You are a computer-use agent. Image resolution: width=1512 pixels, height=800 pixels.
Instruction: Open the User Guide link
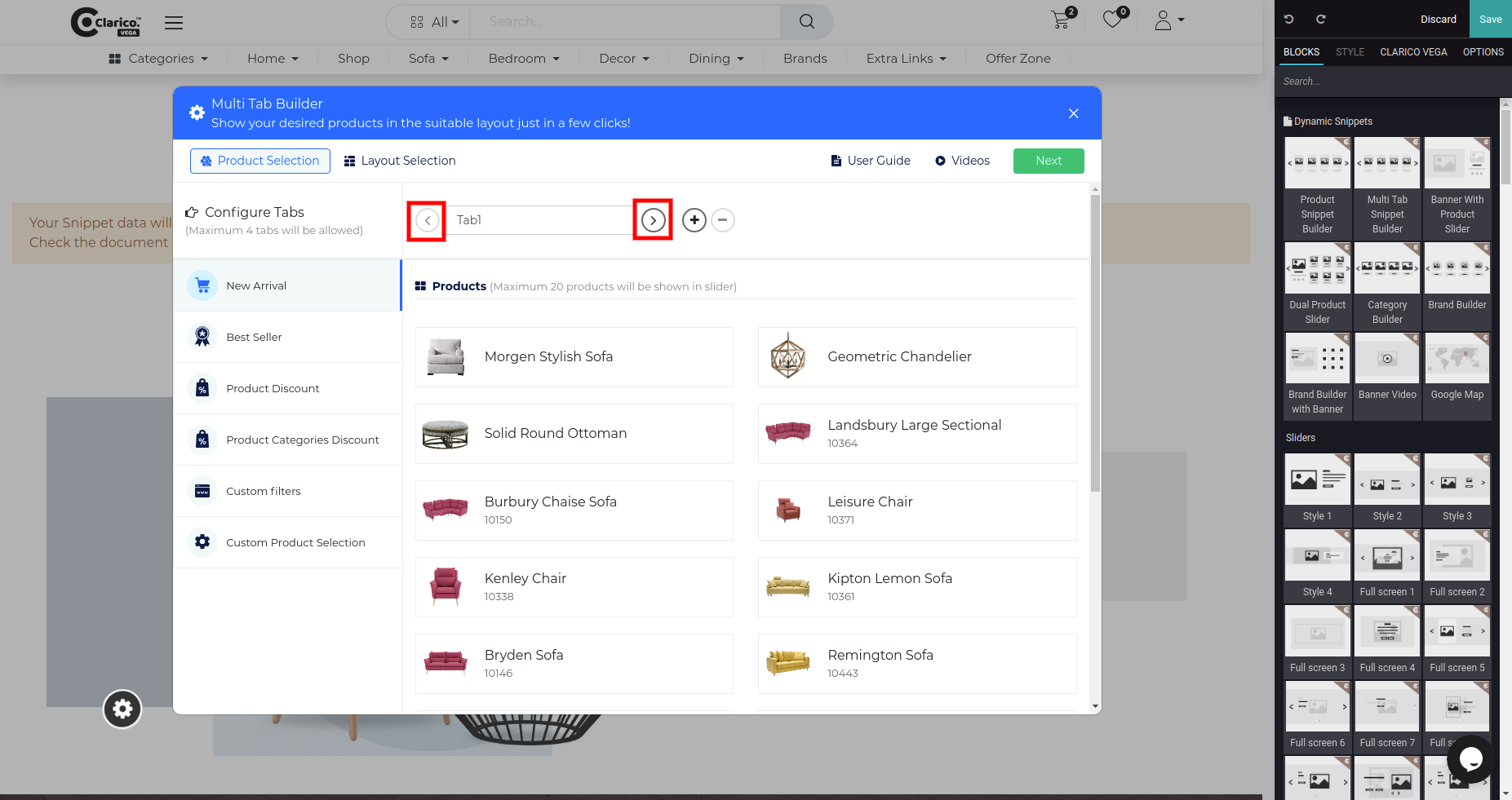871,161
